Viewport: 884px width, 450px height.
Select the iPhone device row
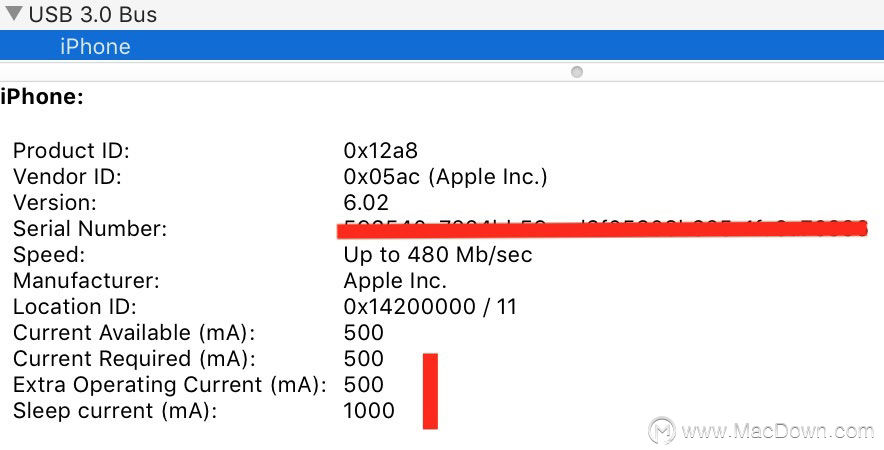tap(442, 46)
